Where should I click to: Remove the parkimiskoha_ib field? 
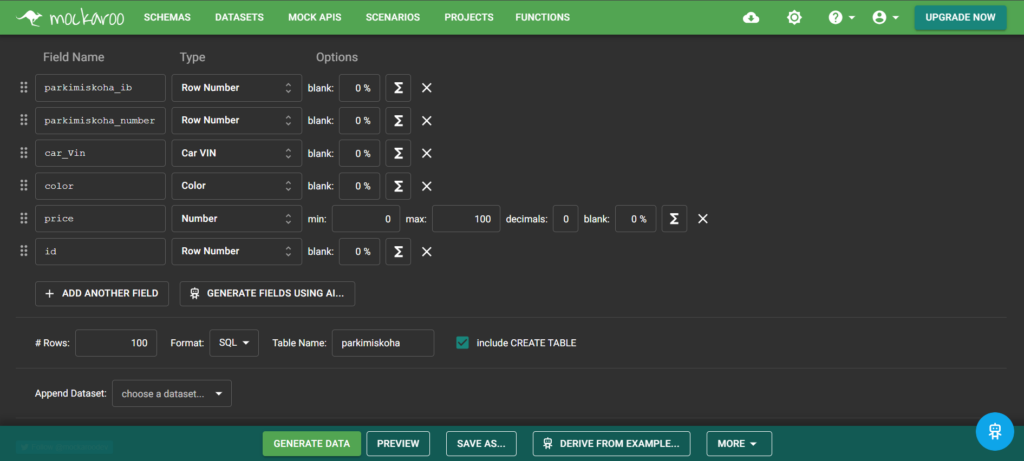click(x=426, y=88)
